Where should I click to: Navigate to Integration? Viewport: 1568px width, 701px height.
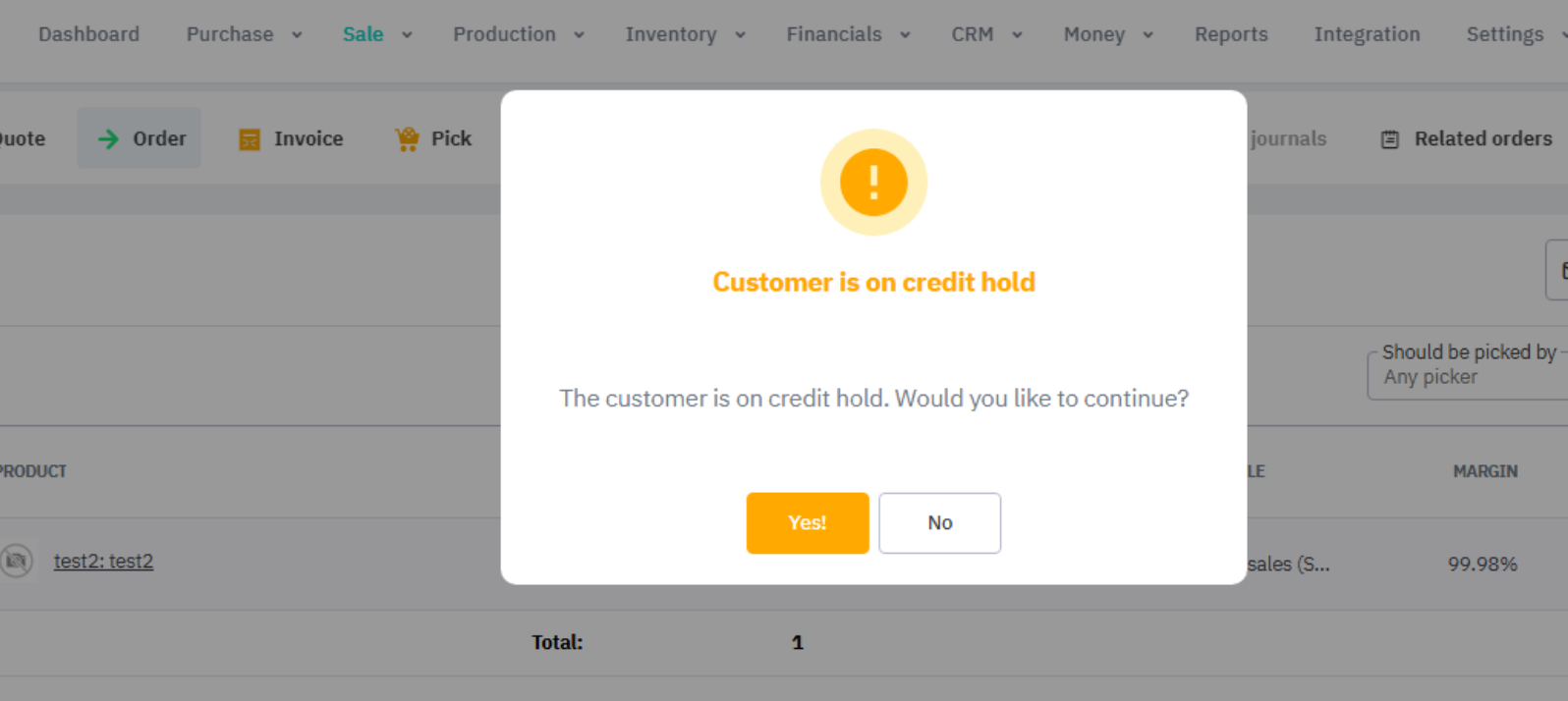(x=1367, y=34)
